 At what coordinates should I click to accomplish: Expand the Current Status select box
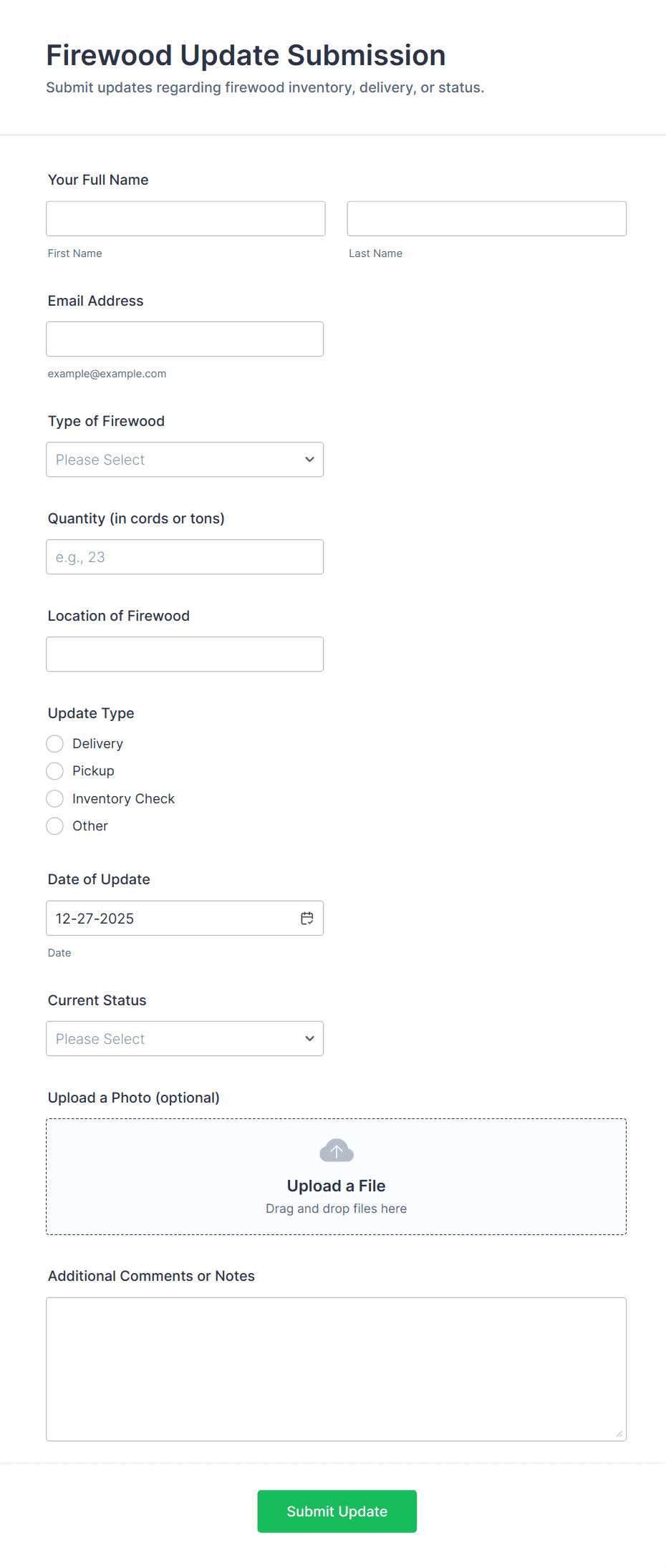(184, 1039)
